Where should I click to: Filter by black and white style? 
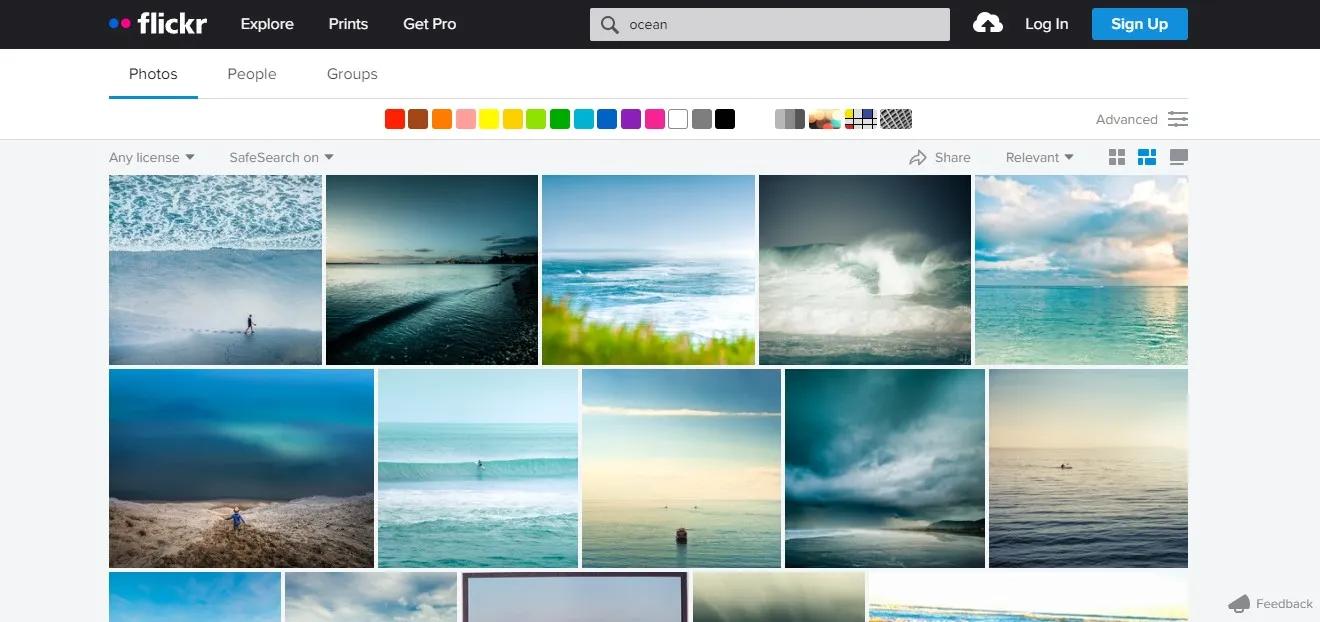(790, 119)
